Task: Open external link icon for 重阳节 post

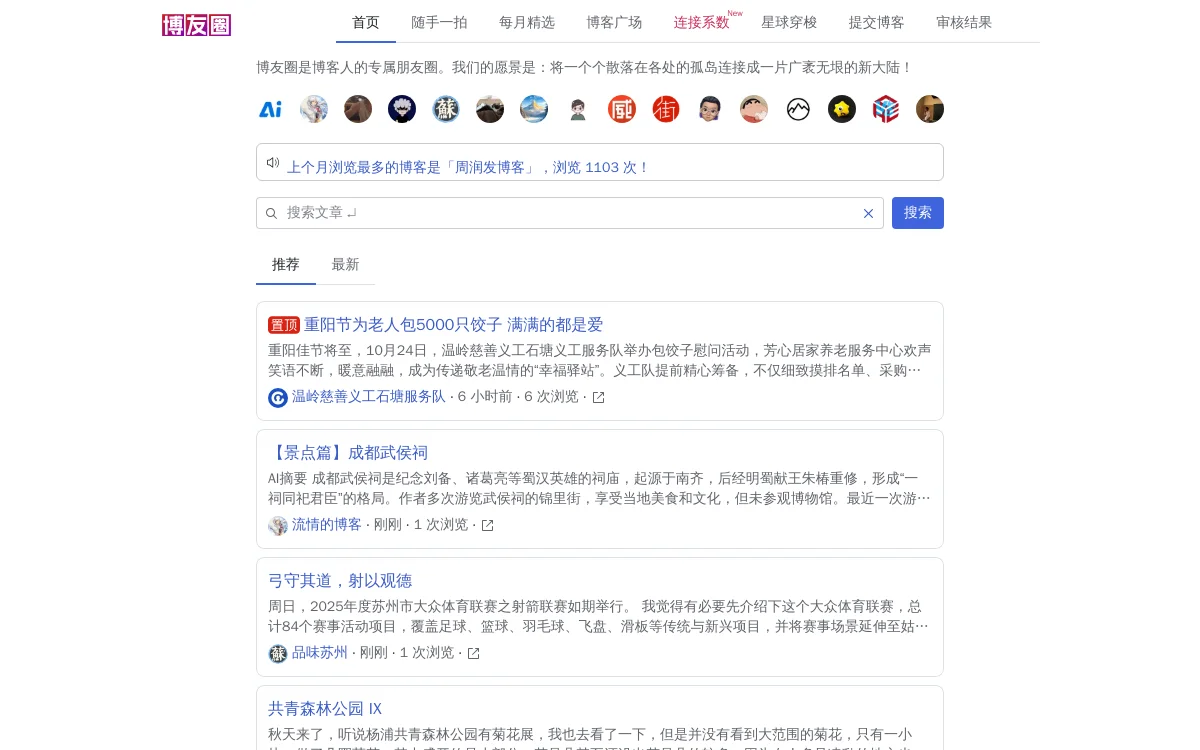Action: click(x=599, y=397)
